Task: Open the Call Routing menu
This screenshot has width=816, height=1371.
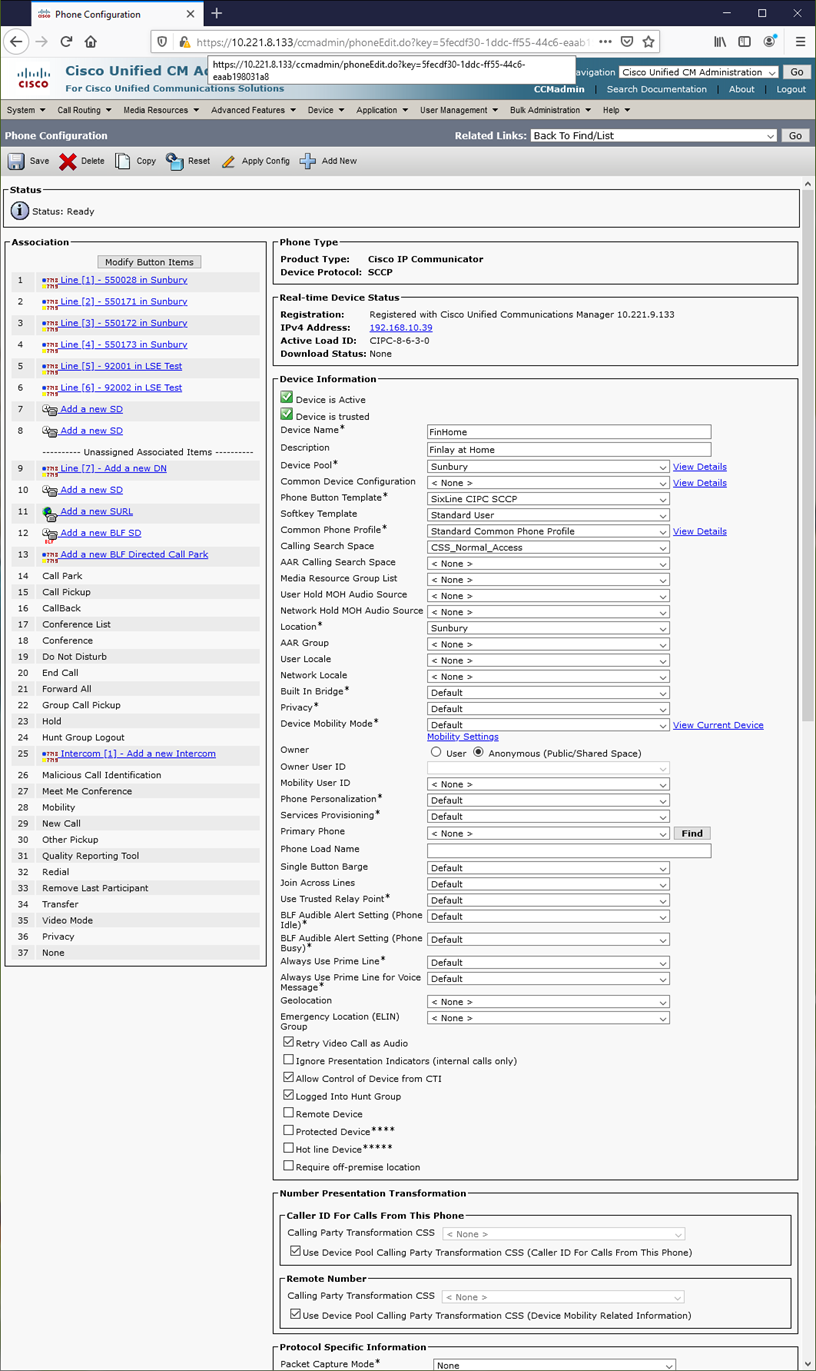Action: [x=83, y=110]
